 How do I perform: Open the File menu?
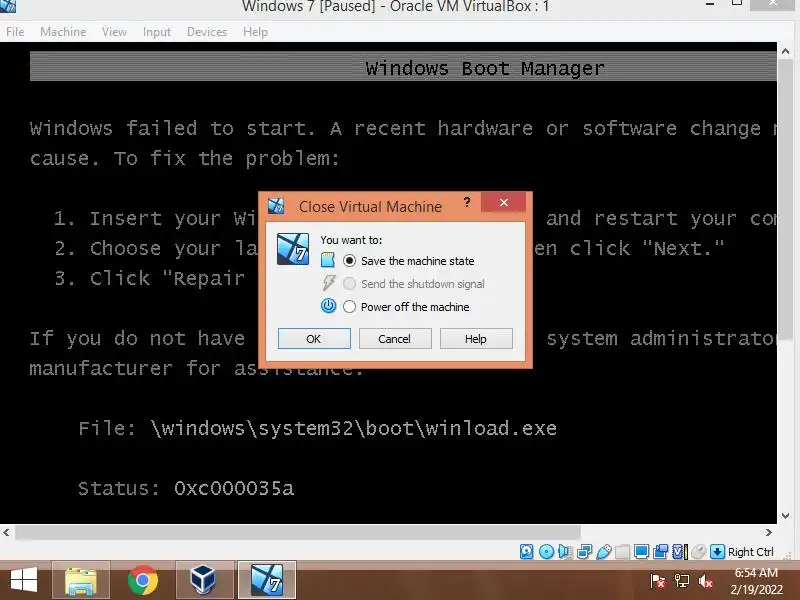pyautogui.click(x=15, y=32)
